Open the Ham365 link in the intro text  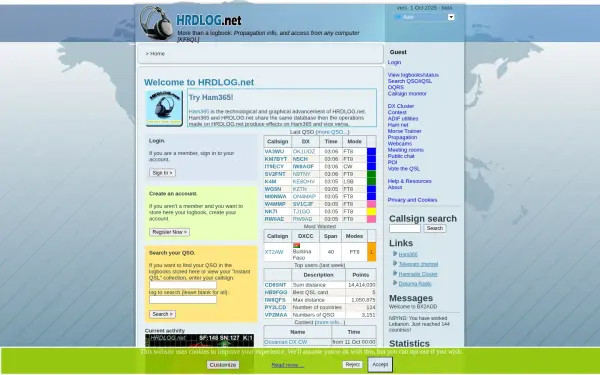click(x=199, y=111)
